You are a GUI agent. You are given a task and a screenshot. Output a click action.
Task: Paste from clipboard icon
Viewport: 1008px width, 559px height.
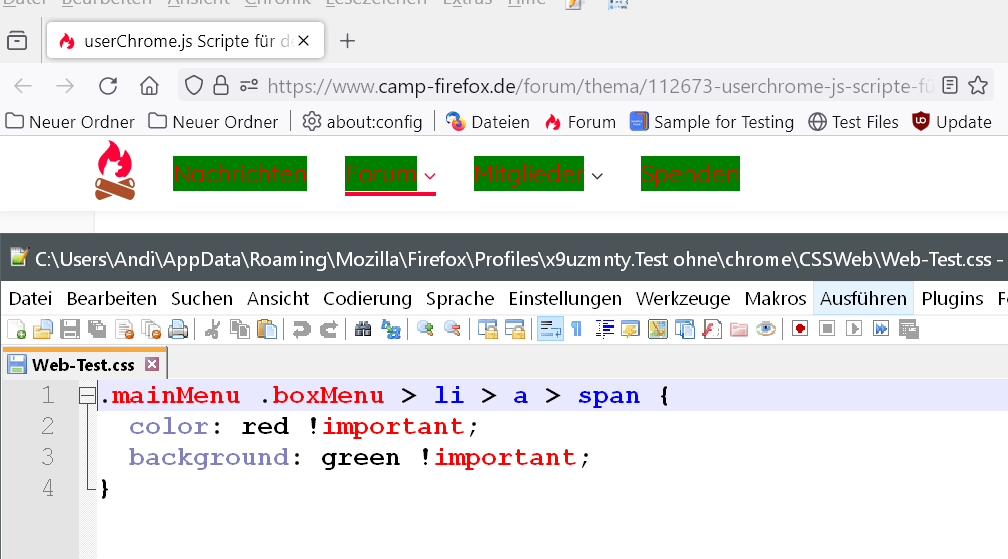[x=267, y=330]
